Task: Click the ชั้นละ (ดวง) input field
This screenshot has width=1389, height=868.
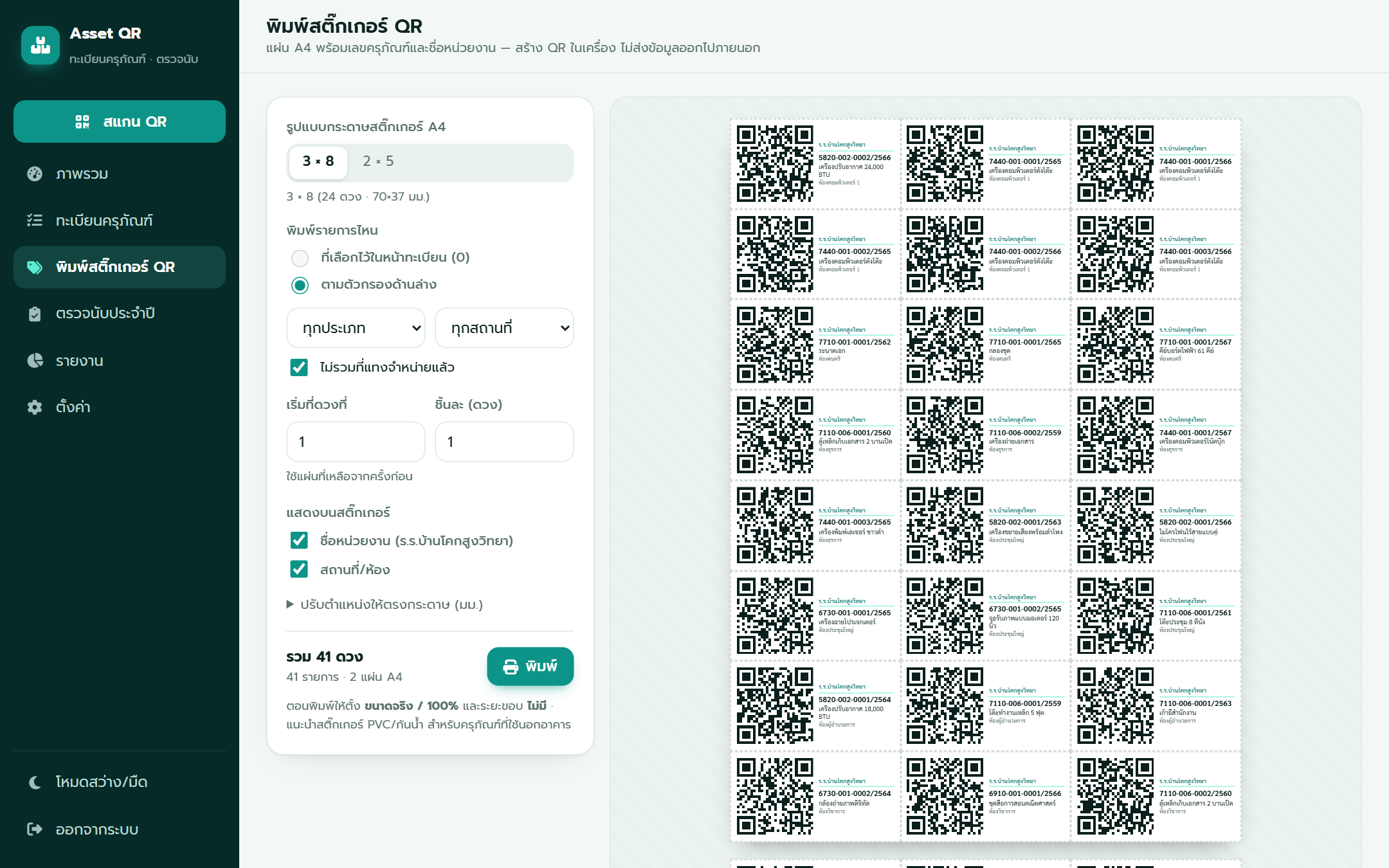Action: 504,442
